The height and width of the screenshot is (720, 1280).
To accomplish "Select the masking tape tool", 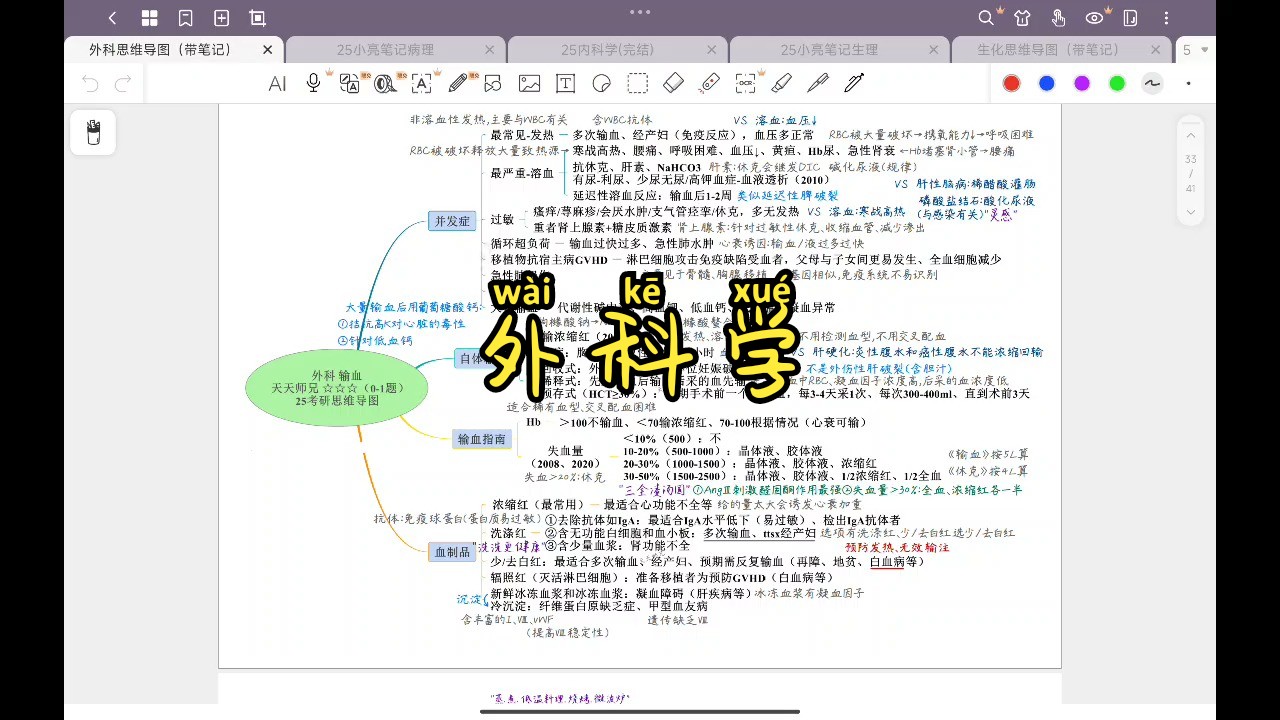I will (385, 84).
